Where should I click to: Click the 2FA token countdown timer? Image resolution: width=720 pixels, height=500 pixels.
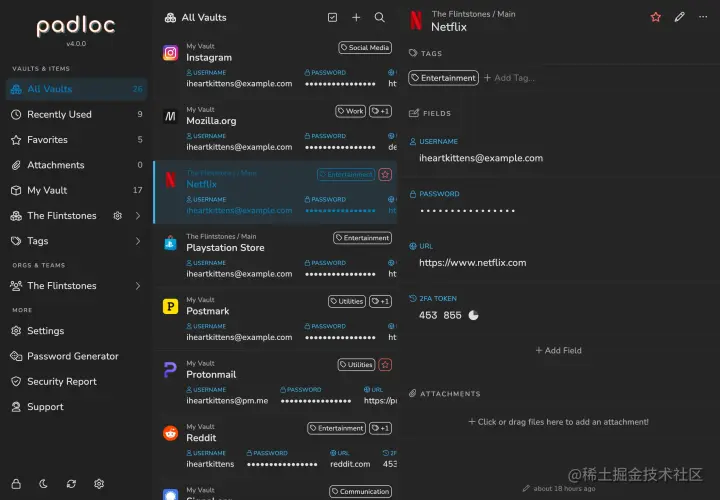473,315
